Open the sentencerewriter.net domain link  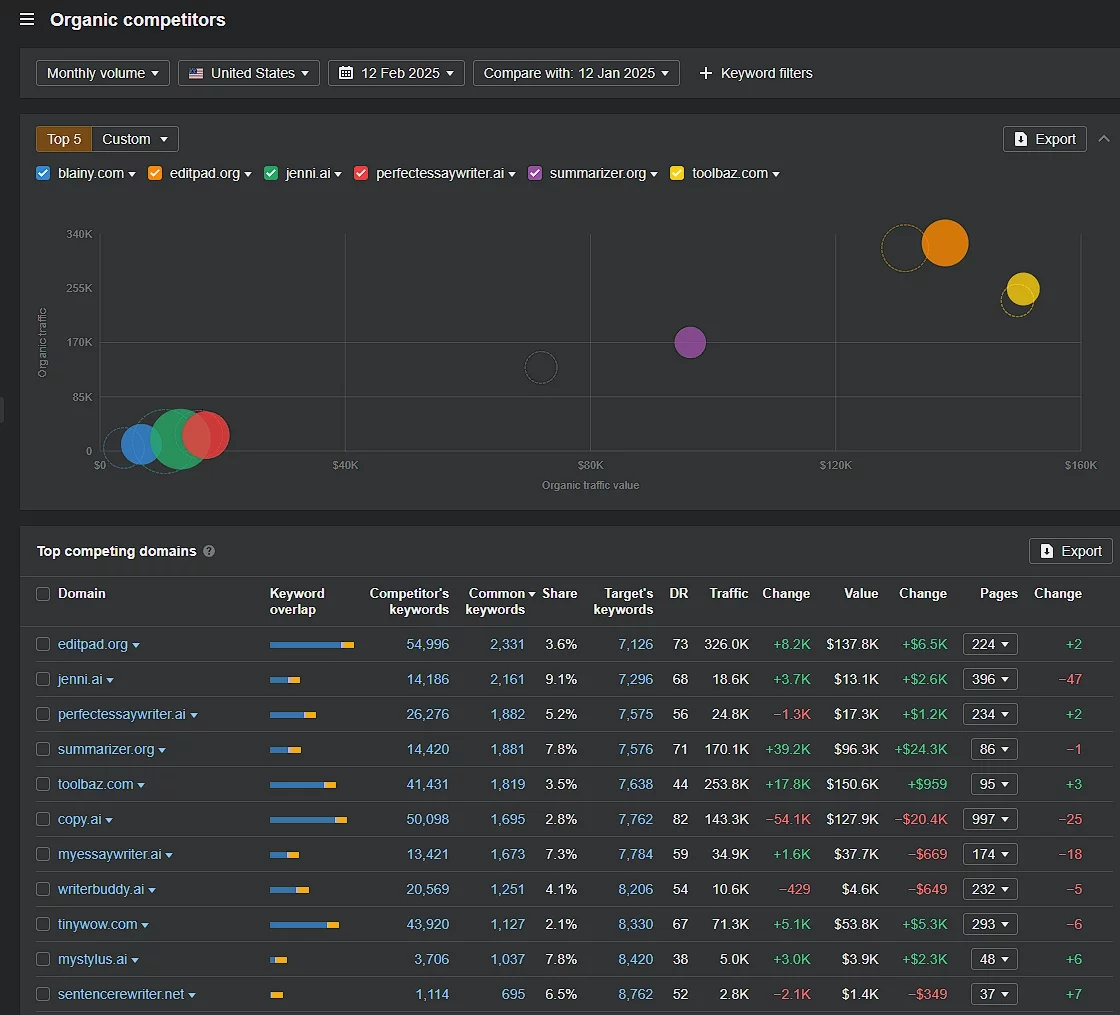click(121, 994)
